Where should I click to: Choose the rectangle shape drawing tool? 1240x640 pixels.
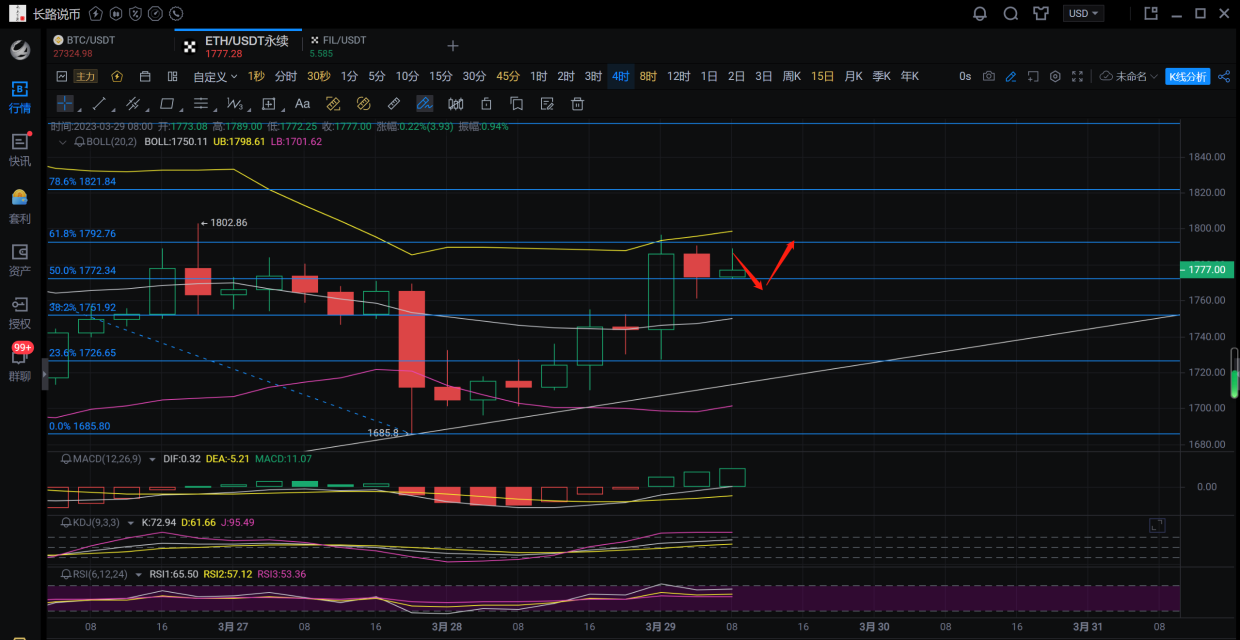tap(167, 104)
